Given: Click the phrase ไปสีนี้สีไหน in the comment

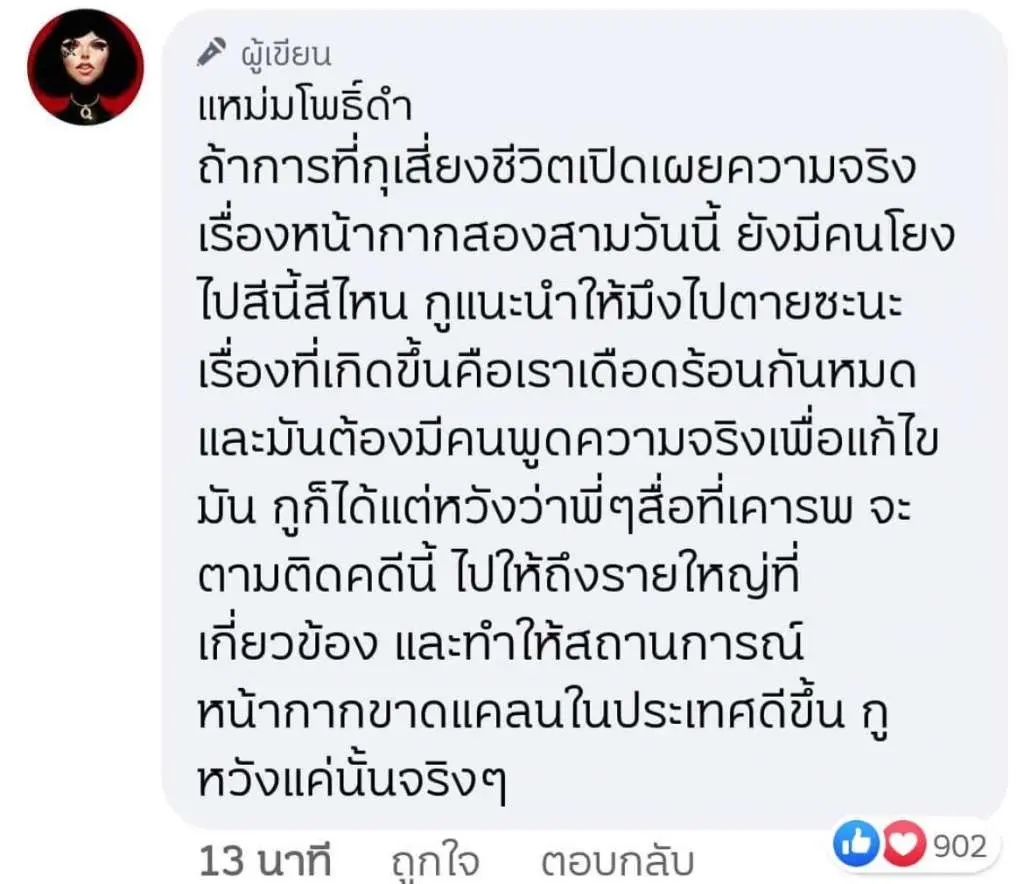Looking at the screenshot, I should (x=302, y=302).
